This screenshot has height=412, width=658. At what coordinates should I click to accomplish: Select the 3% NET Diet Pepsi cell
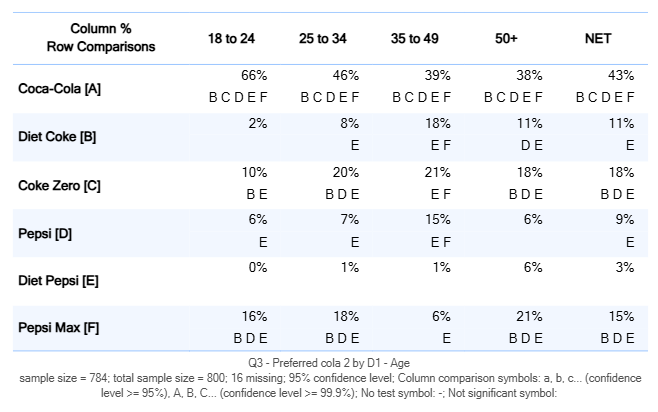[x=625, y=268]
